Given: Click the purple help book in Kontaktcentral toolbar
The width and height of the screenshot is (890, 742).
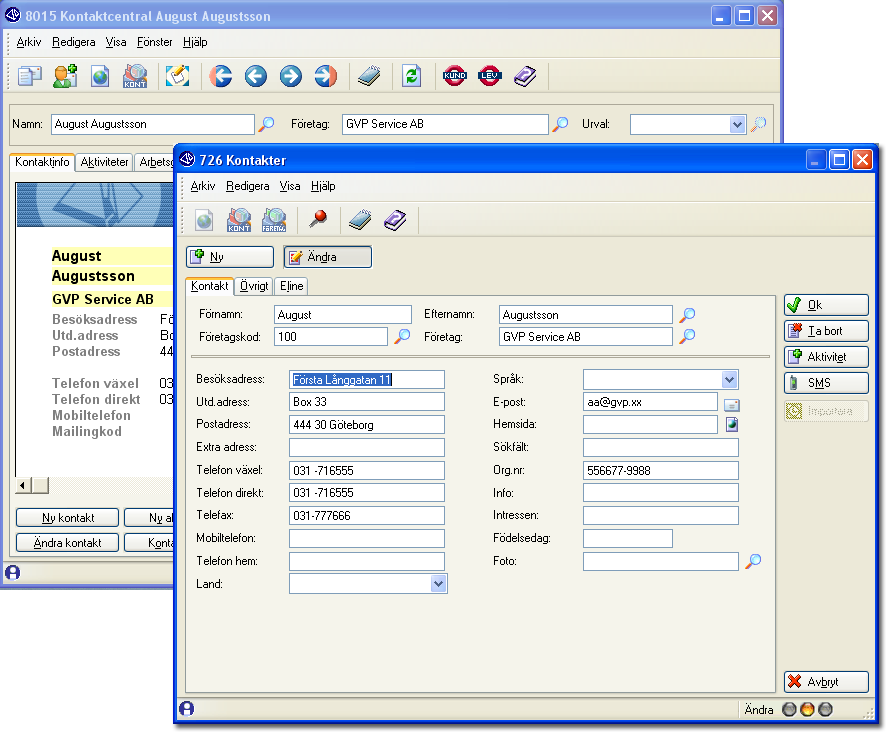Looking at the screenshot, I should coord(525,76).
